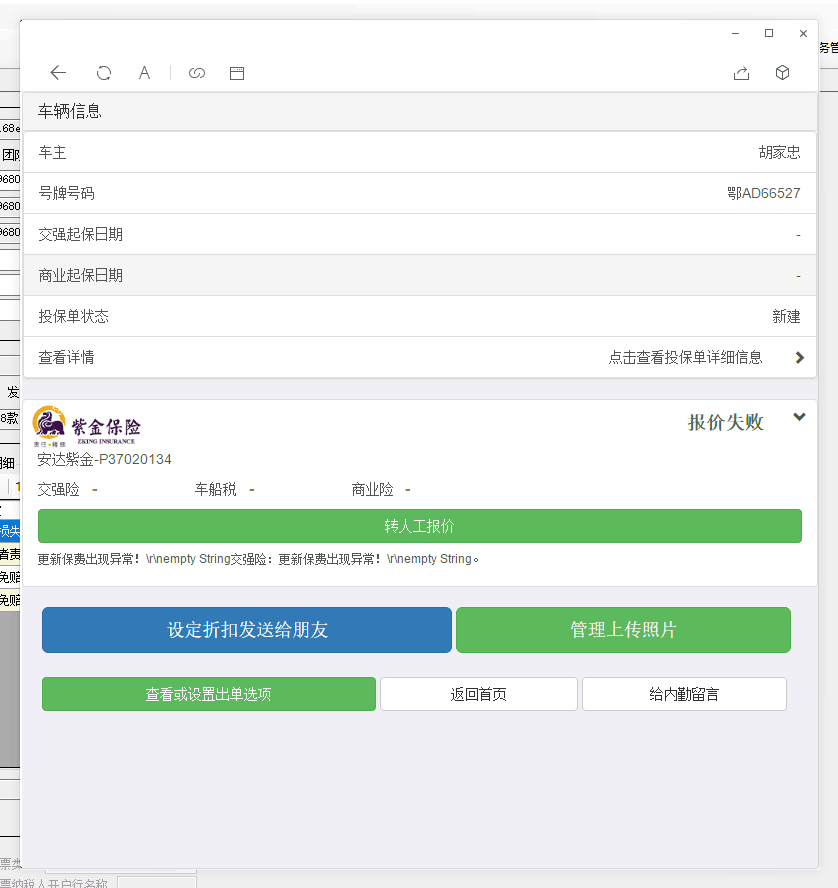Click the share icon at top right
The image size is (838, 888).
click(x=741, y=73)
